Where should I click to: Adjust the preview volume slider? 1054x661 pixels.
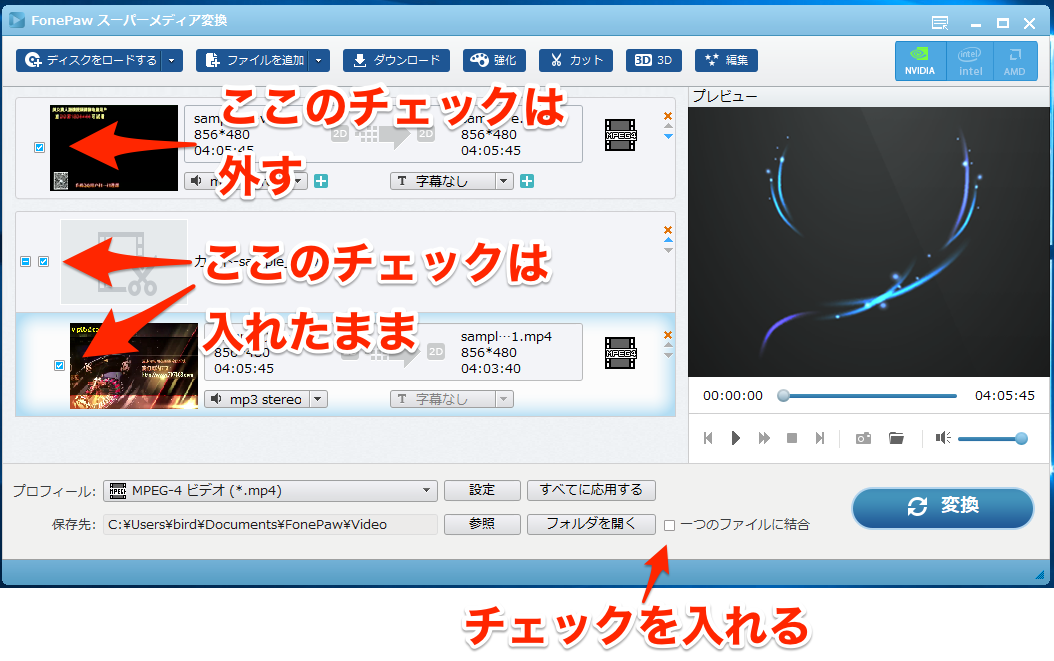pyautogui.click(x=992, y=439)
